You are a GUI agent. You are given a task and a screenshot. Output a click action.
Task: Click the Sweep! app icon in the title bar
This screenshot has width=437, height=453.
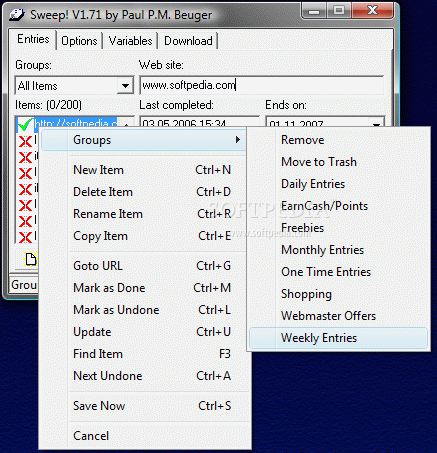(17, 15)
